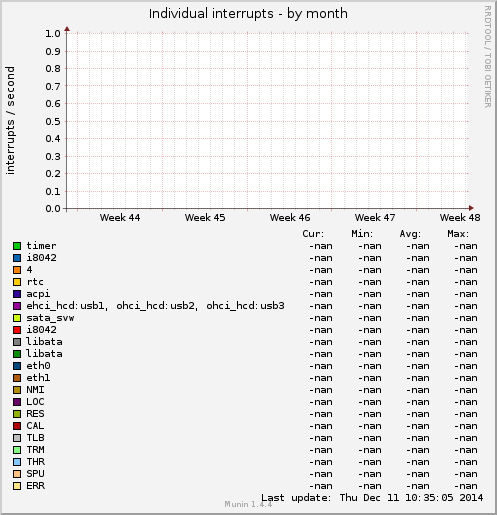Click the Max '-nan' value in the sata_svw row
The width and height of the screenshot is (497, 515).
click(x=466, y=318)
